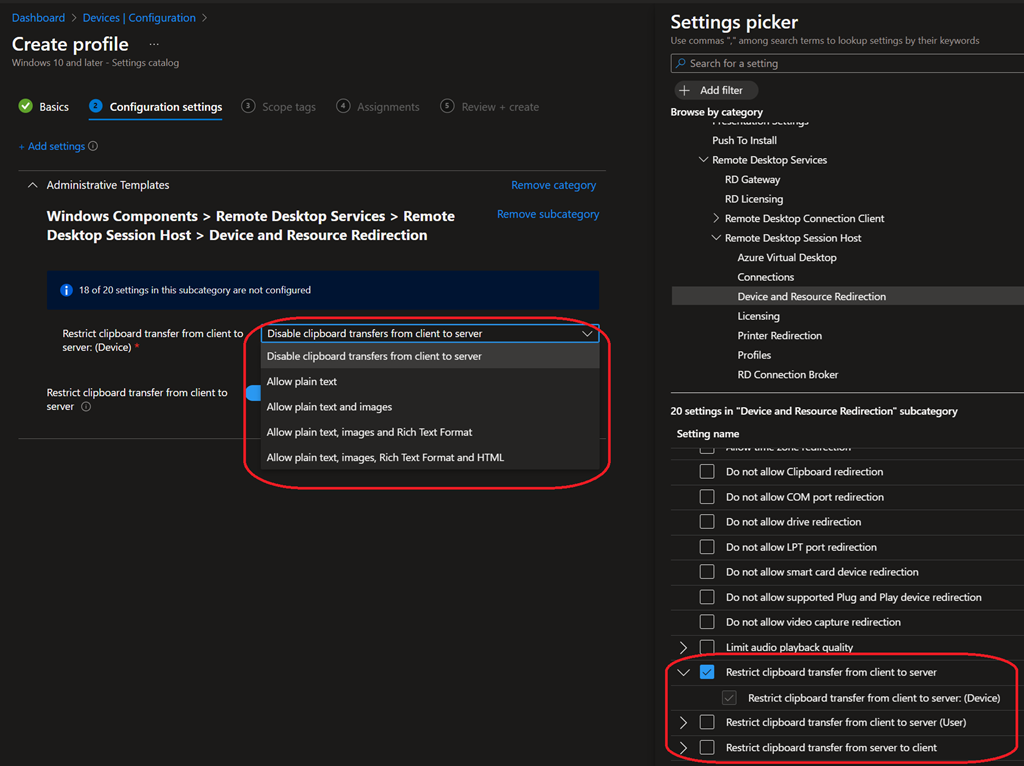Select Printer Redirection in category tree
Screen dimensions: 1024x766
tap(779, 336)
